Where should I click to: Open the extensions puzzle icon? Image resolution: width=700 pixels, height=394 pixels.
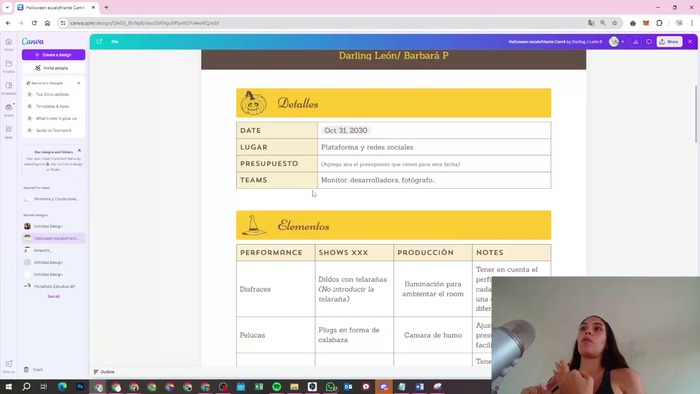(x=659, y=23)
